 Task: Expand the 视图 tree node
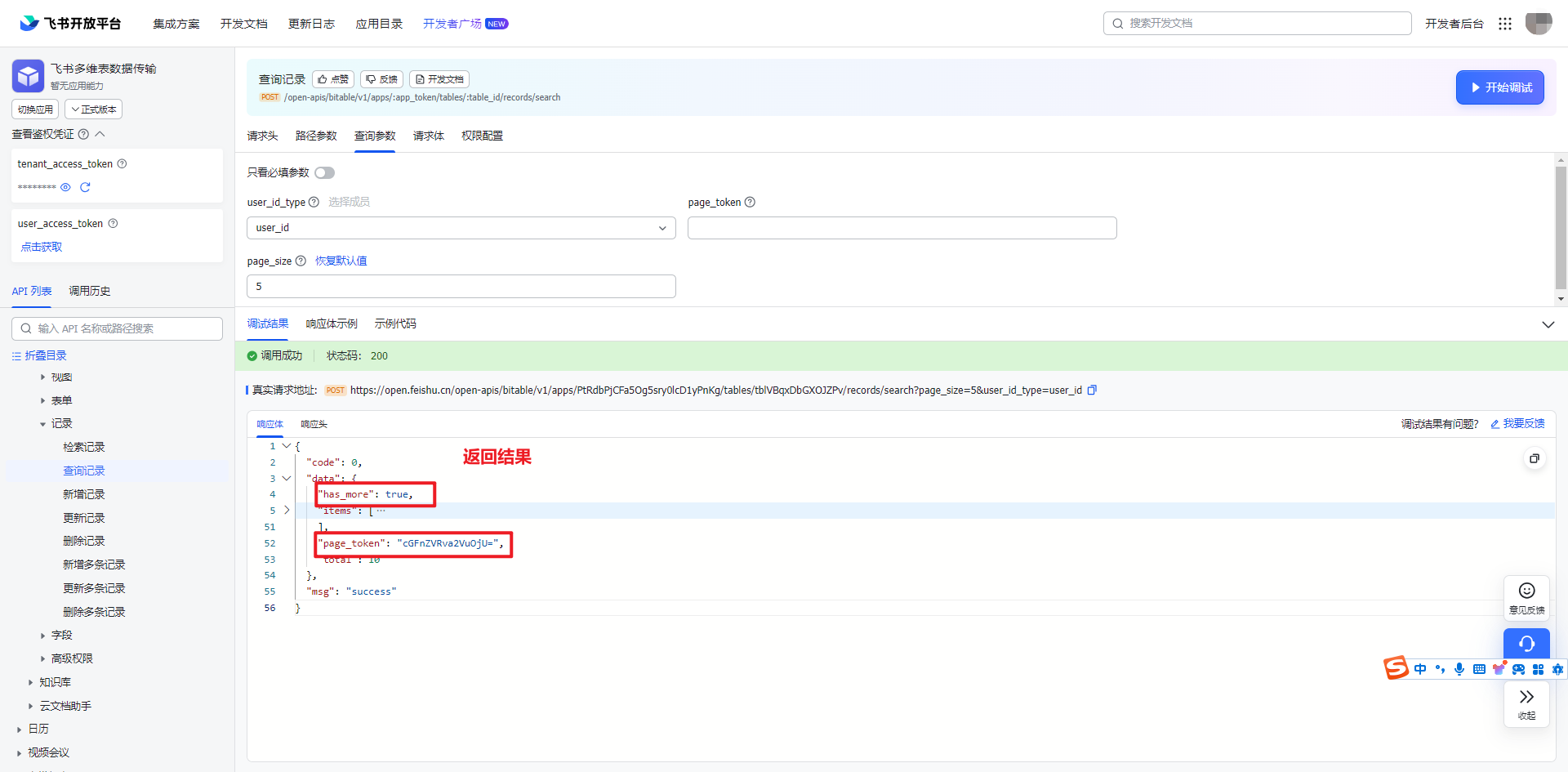[x=43, y=377]
